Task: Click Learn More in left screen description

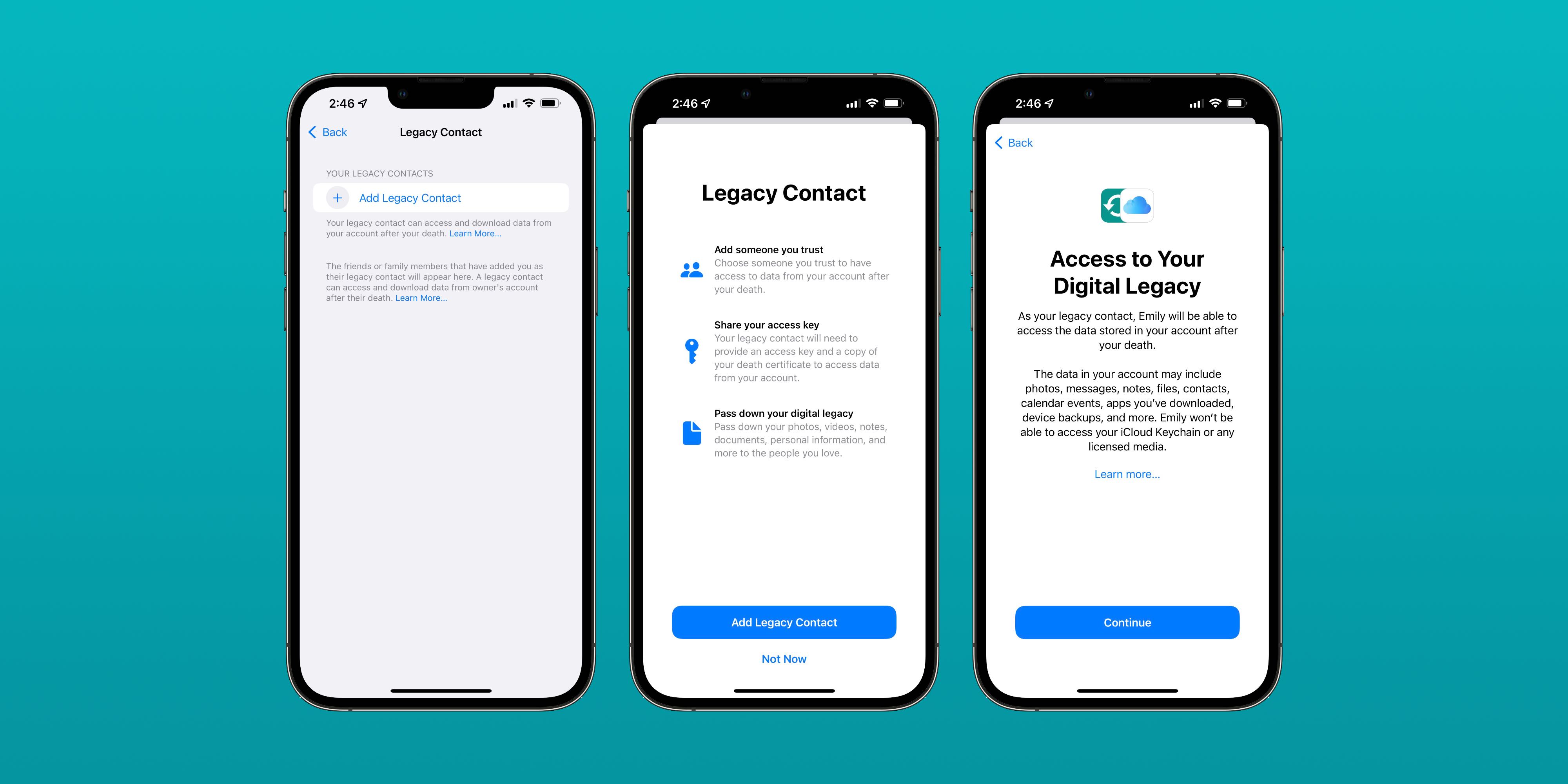Action: (x=475, y=233)
